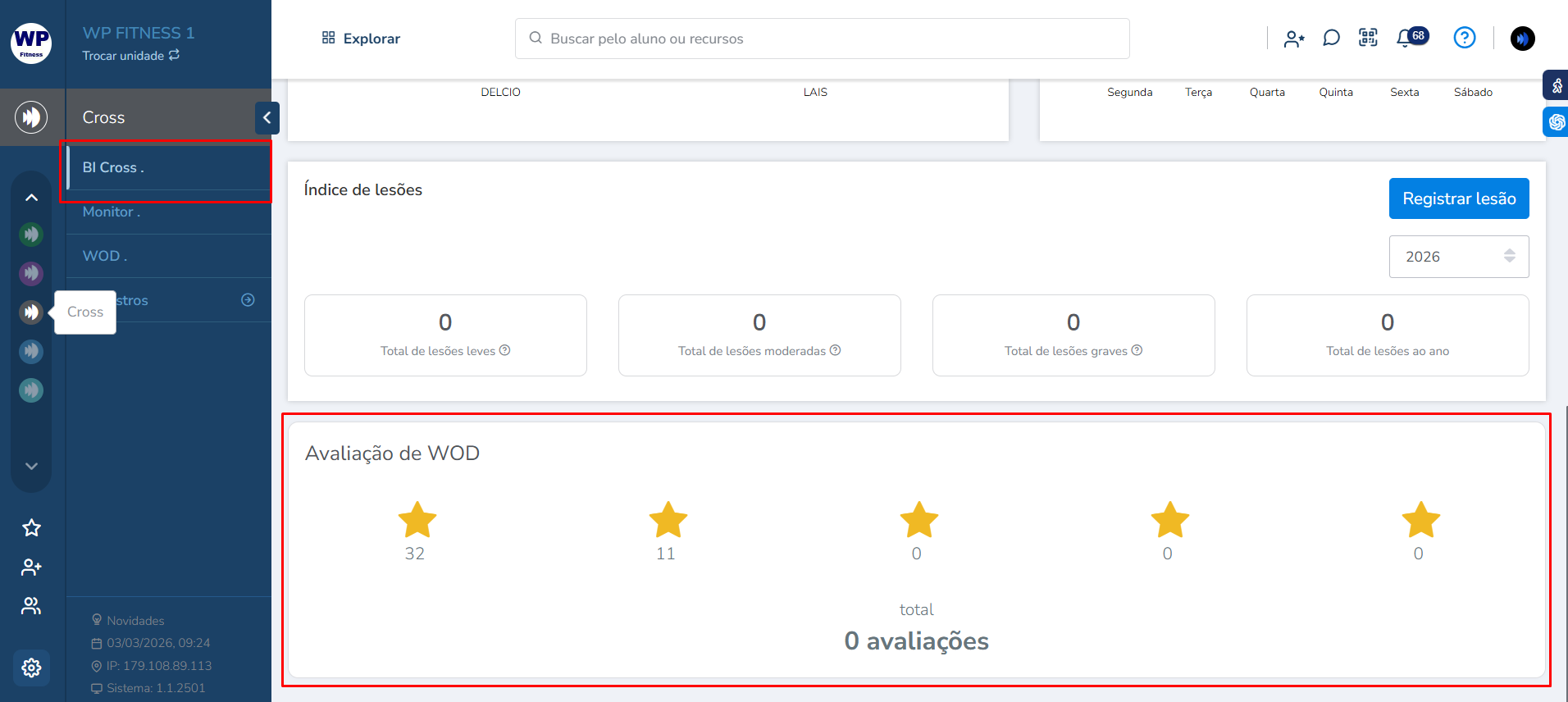Click the favorites star in left sidebar
The width and height of the screenshot is (1568, 702).
tap(31, 527)
